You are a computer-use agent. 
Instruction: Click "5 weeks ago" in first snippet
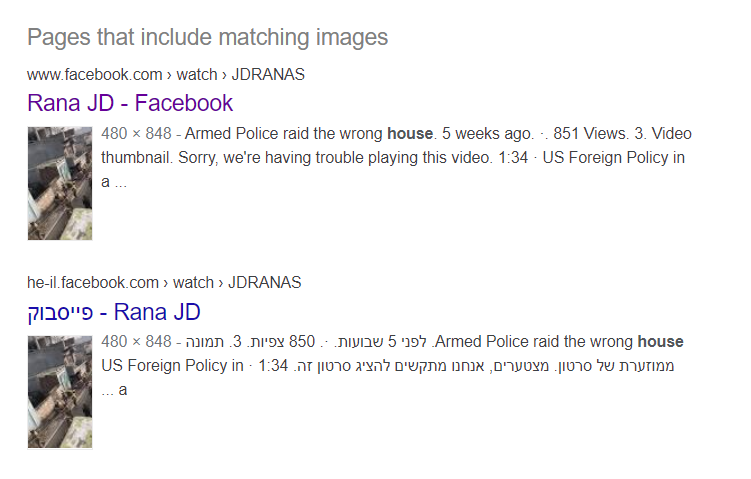pyautogui.click(x=487, y=134)
